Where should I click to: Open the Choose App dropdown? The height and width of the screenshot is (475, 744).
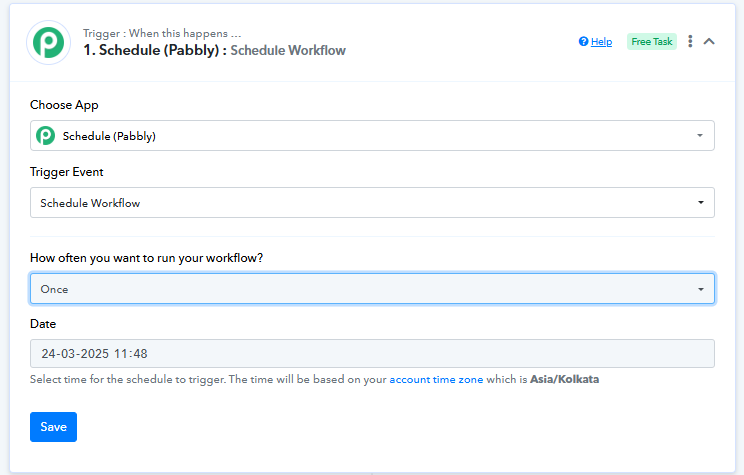(x=372, y=136)
